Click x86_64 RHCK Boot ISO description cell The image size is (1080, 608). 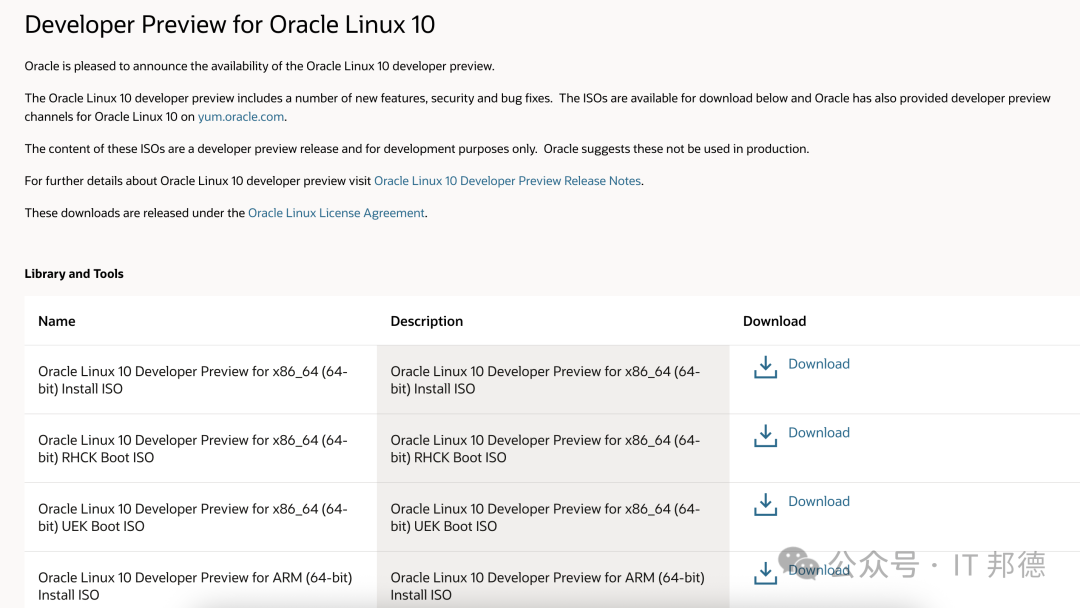coord(553,448)
